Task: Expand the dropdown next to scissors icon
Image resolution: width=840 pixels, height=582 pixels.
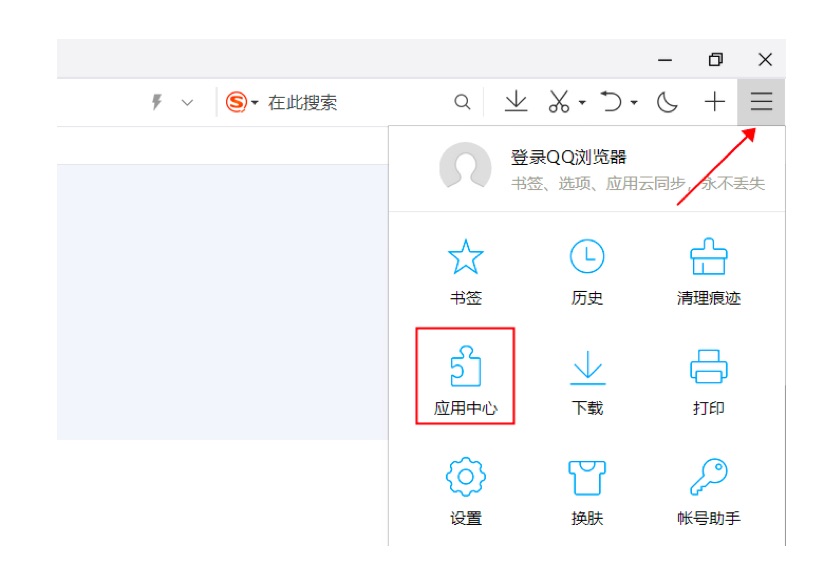Action: 582,102
